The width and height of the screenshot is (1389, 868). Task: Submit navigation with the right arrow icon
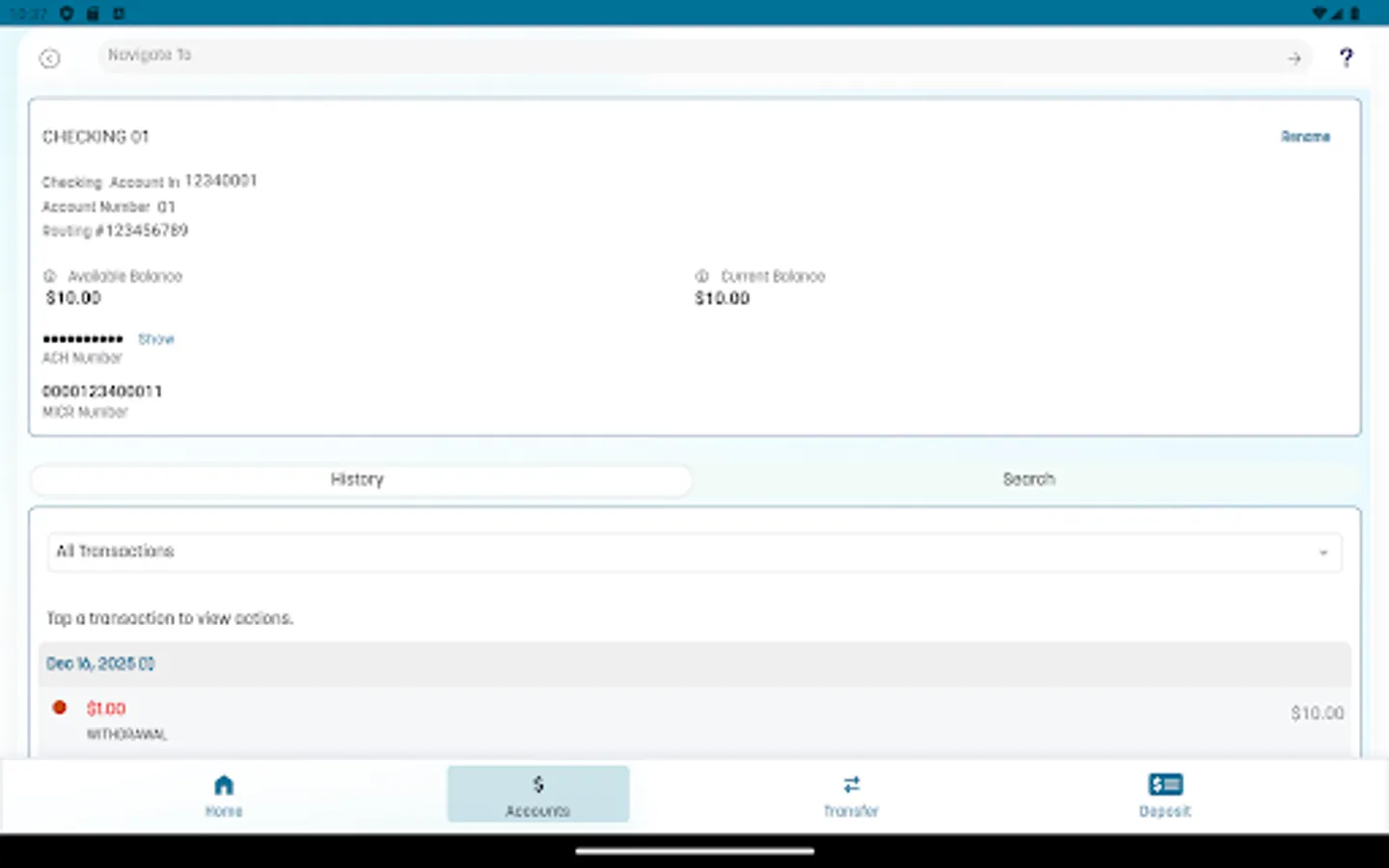[x=1294, y=58]
